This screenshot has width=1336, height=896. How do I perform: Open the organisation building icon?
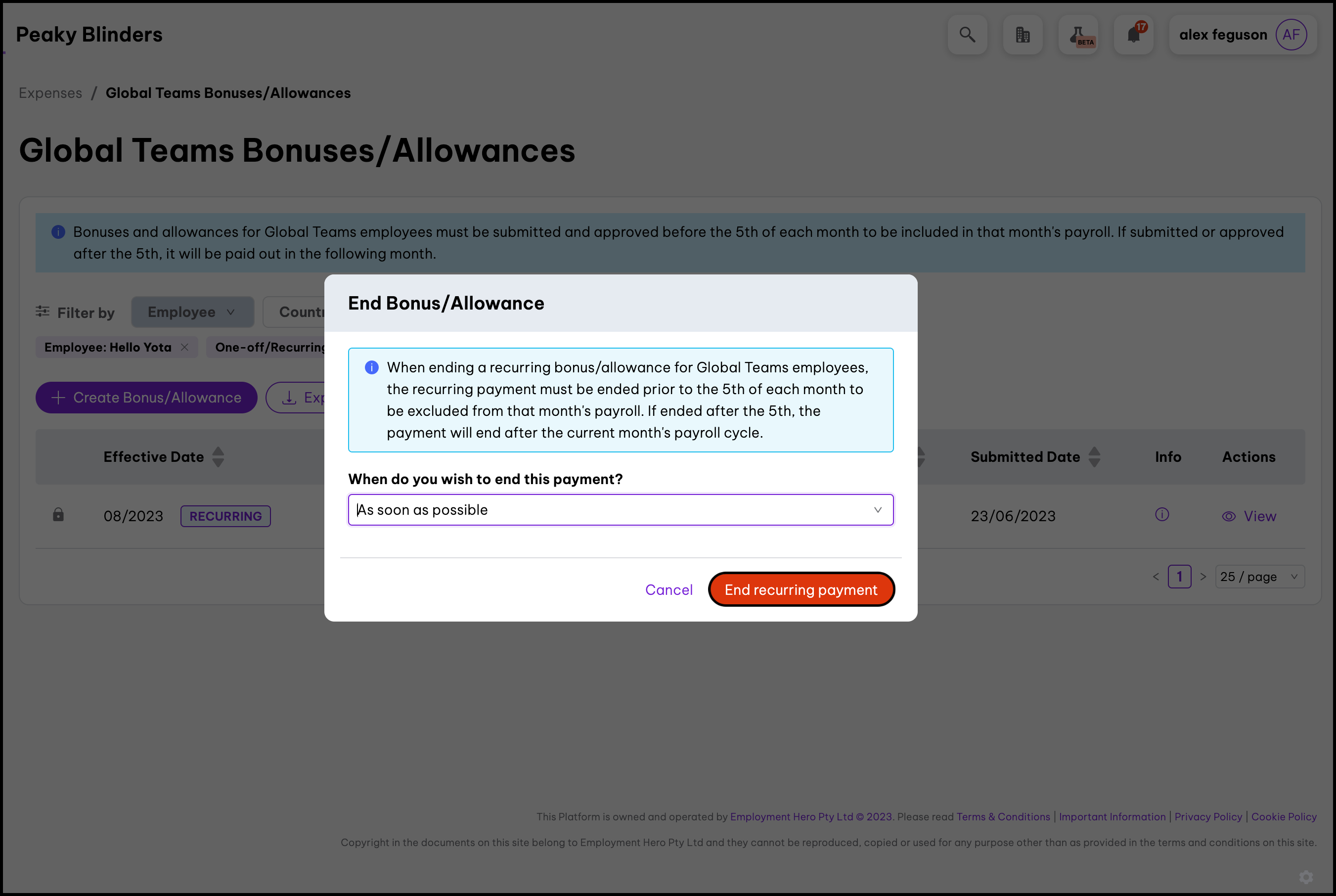tap(1023, 35)
